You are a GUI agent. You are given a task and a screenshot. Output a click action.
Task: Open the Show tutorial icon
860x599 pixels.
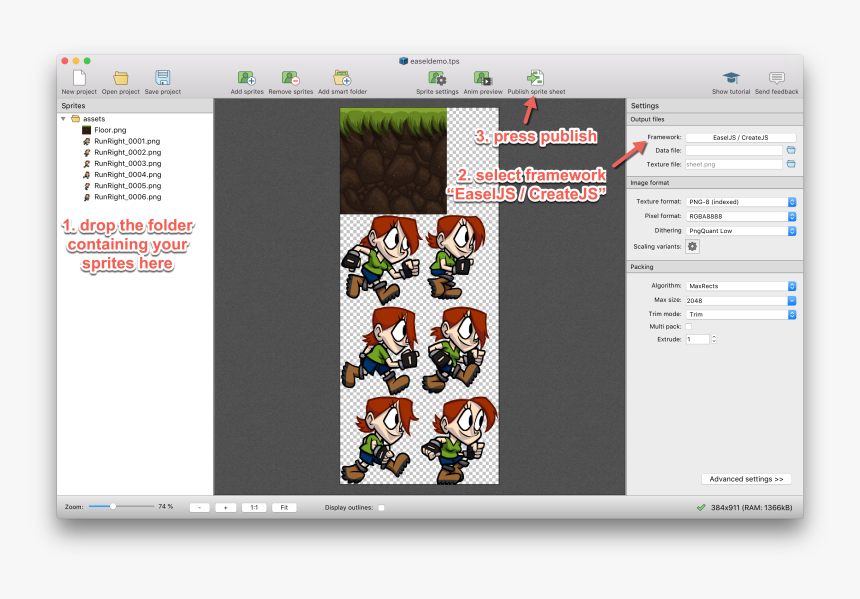click(731, 78)
